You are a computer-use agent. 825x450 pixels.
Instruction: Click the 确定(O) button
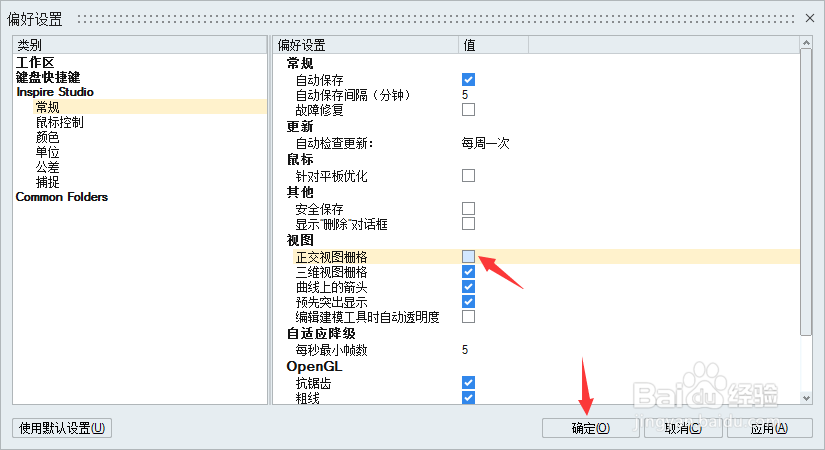(x=590, y=428)
